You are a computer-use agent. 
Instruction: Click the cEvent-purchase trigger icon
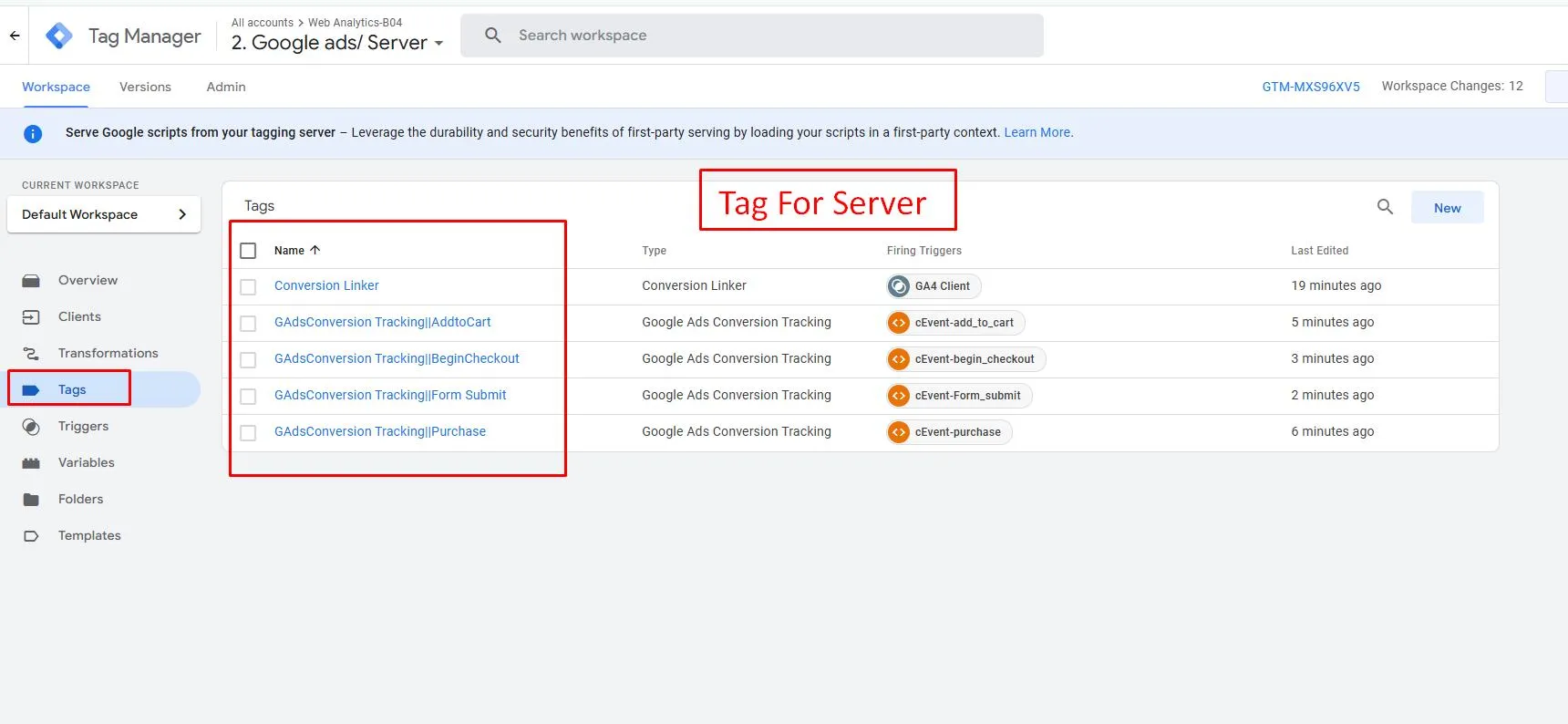pyautogui.click(x=899, y=432)
